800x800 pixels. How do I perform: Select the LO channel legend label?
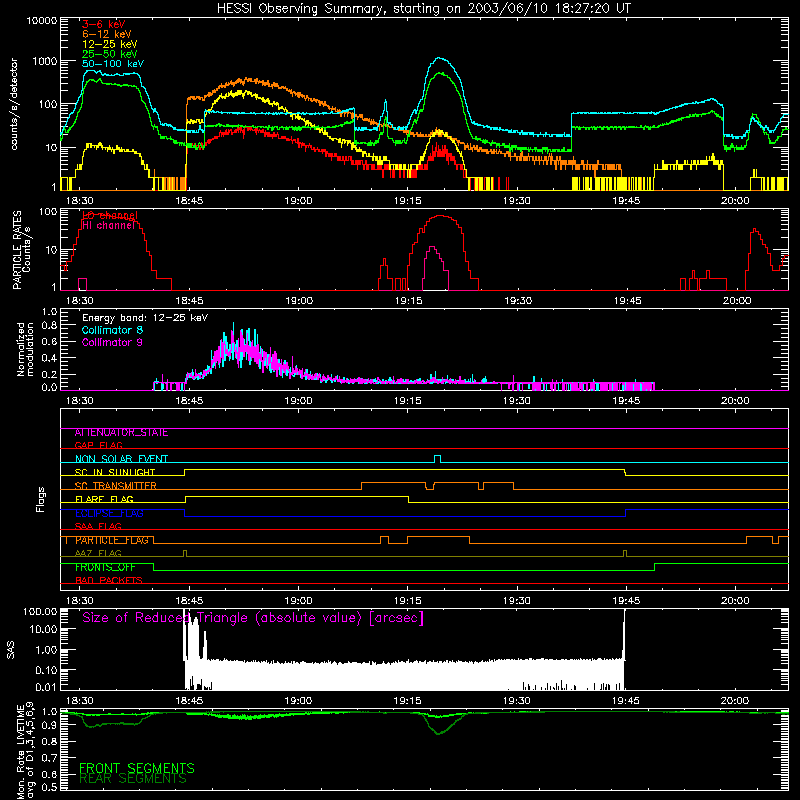coord(109,215)
